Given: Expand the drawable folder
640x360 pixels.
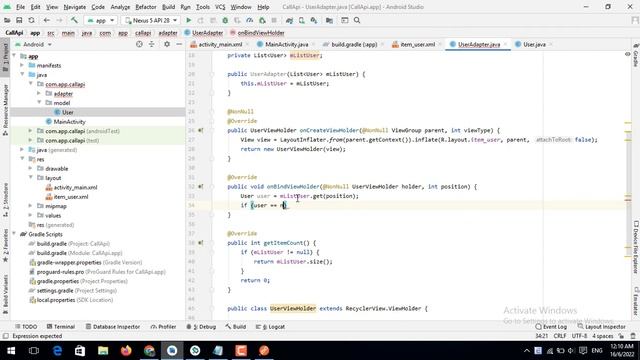Looking at the screenshot, I should [31, 169].
